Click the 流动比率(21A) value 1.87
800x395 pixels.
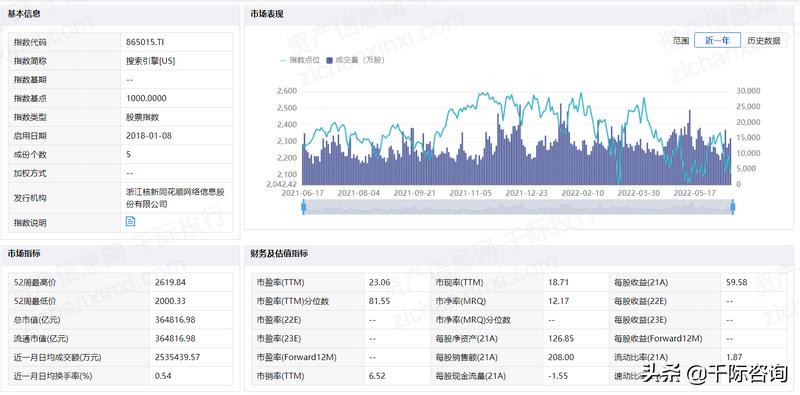(734, 357)
